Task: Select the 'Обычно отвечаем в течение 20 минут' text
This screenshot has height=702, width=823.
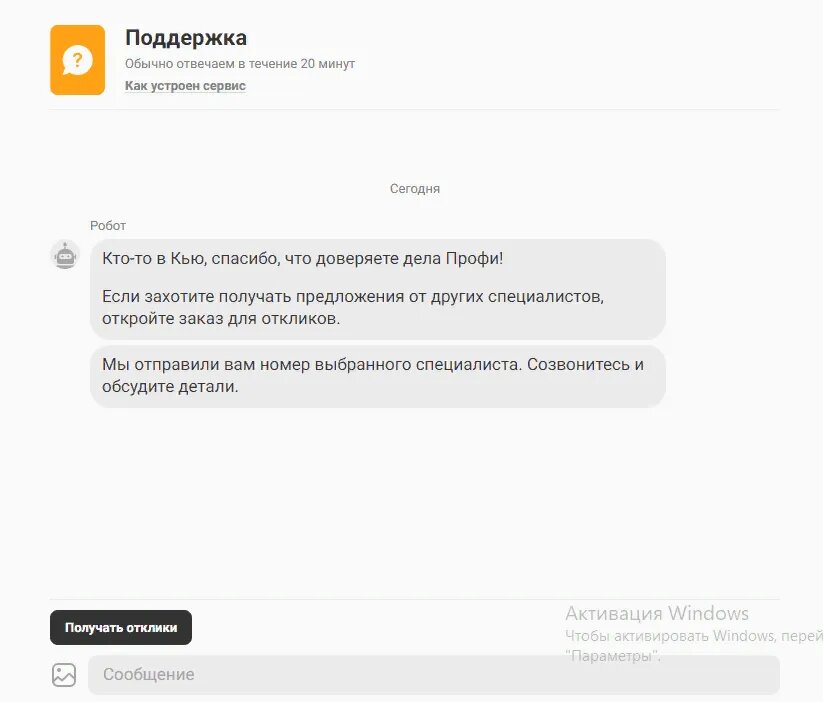Action: point(240,64)
